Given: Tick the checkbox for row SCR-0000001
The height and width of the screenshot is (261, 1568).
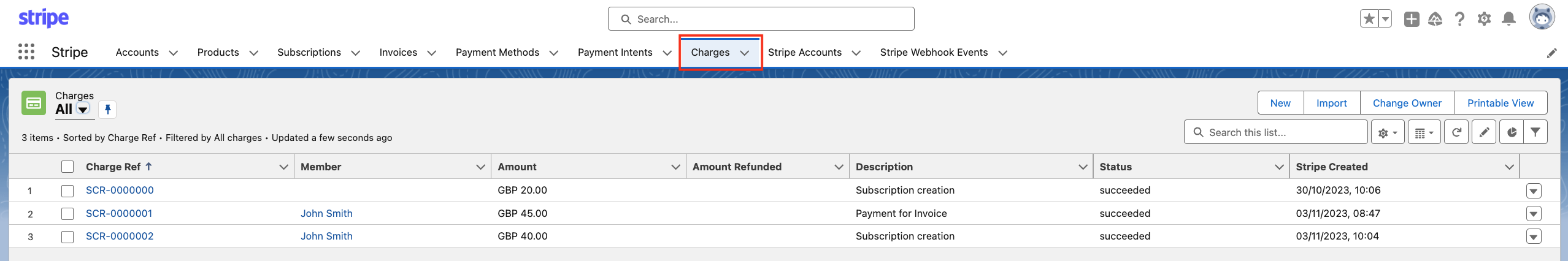Looking at the screenshot, I should 67,214.
